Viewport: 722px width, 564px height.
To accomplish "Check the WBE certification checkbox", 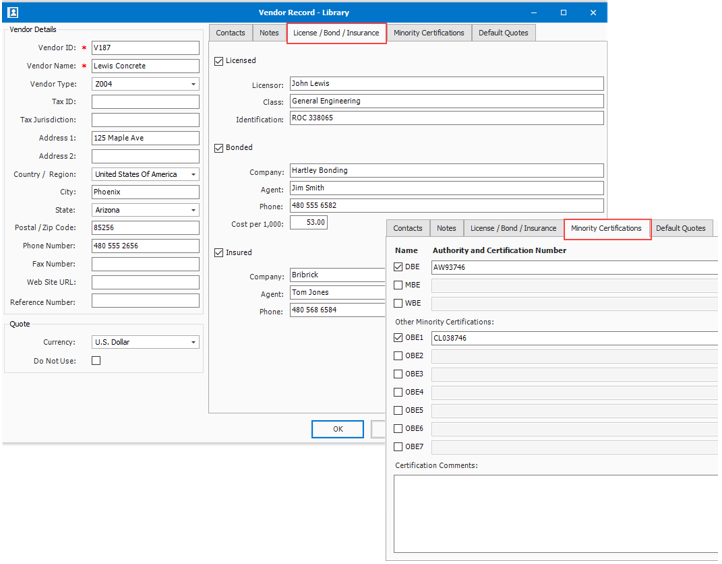I will tap(399, 303).
